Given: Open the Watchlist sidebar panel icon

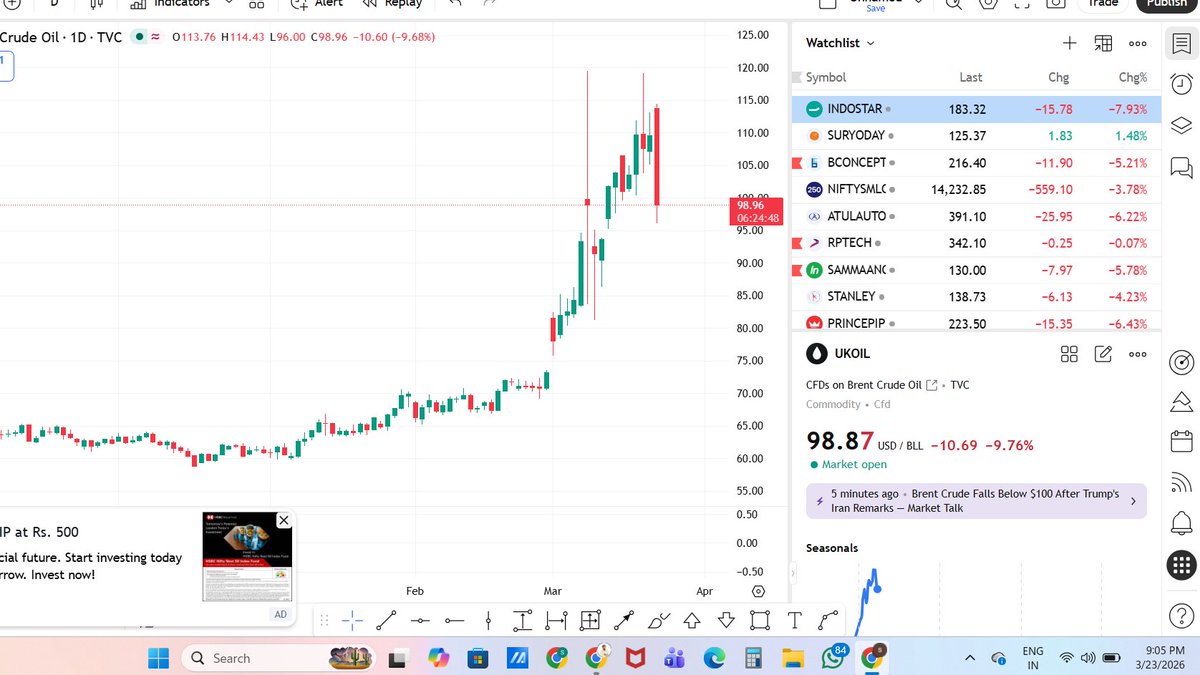Looking at the screenshot, I should click(1181, 43).
